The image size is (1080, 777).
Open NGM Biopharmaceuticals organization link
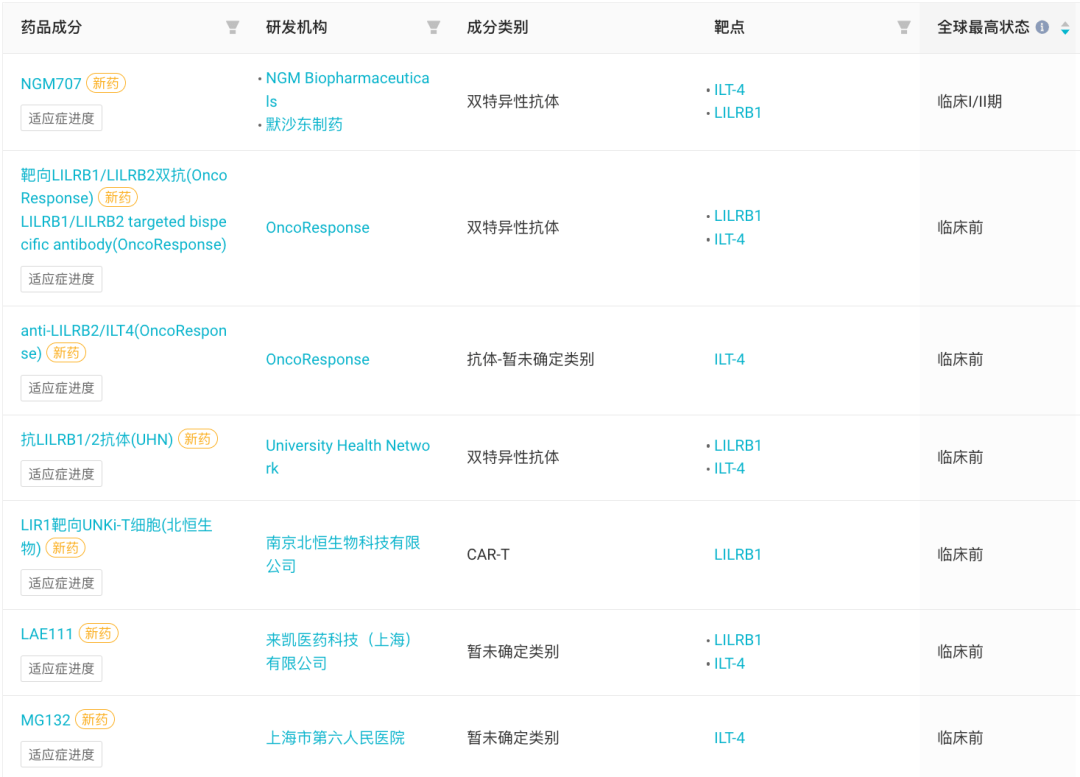click(347, 89)
